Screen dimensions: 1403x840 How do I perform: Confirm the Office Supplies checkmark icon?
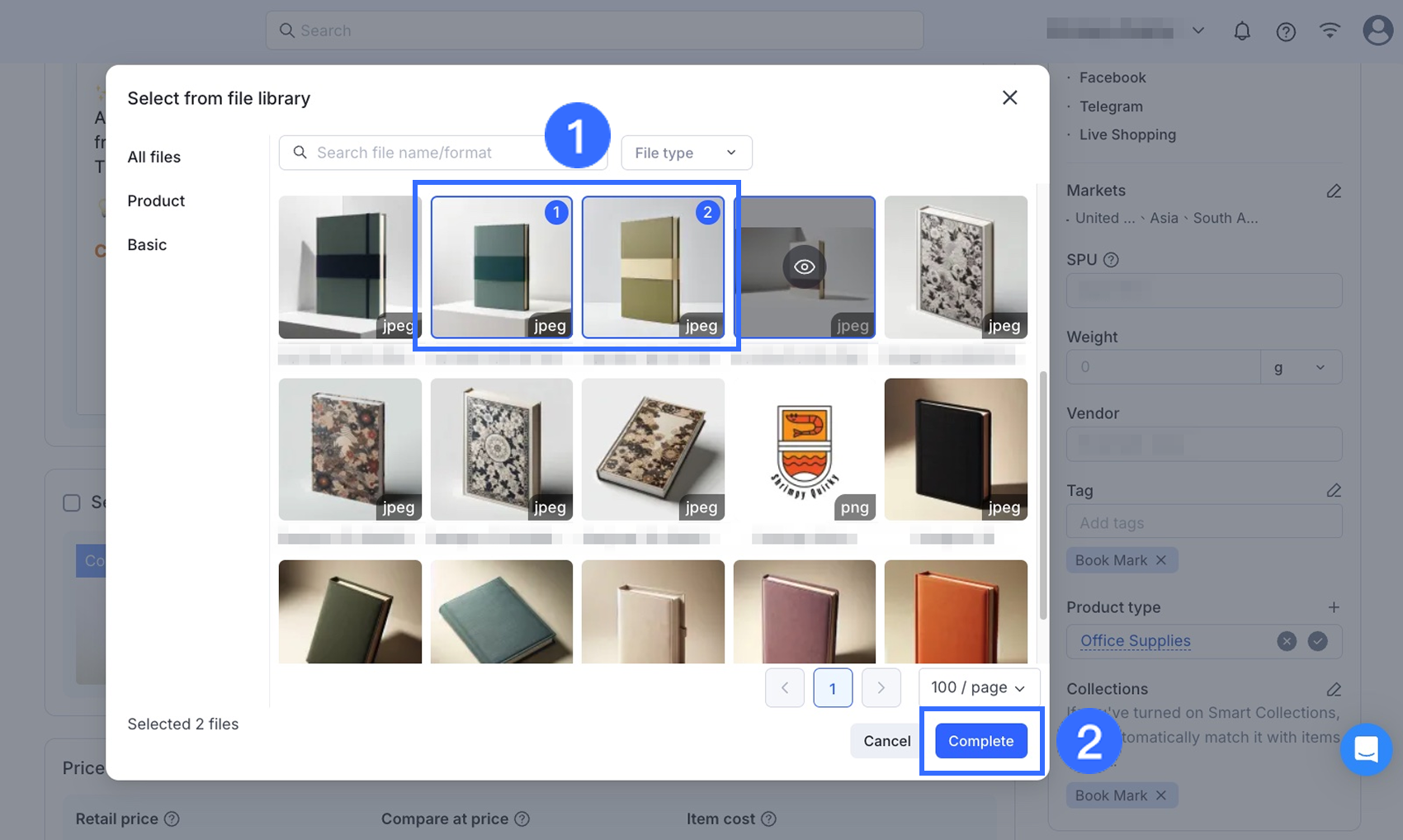point(1317,641)
